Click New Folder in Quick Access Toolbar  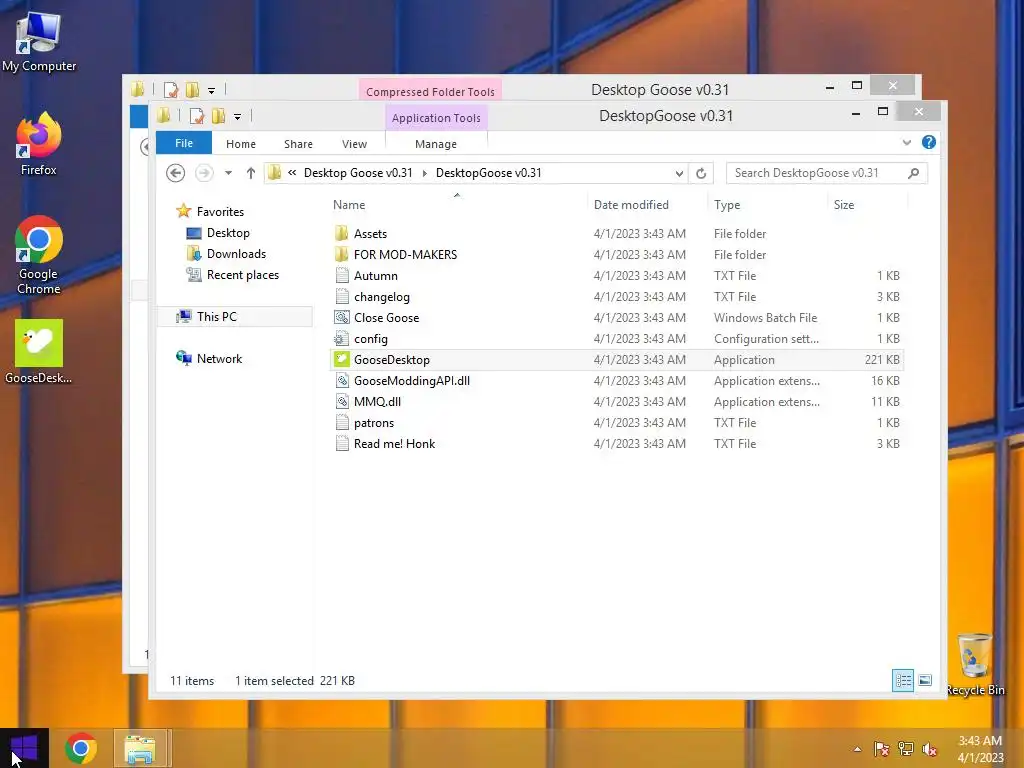tap(218, 116)
